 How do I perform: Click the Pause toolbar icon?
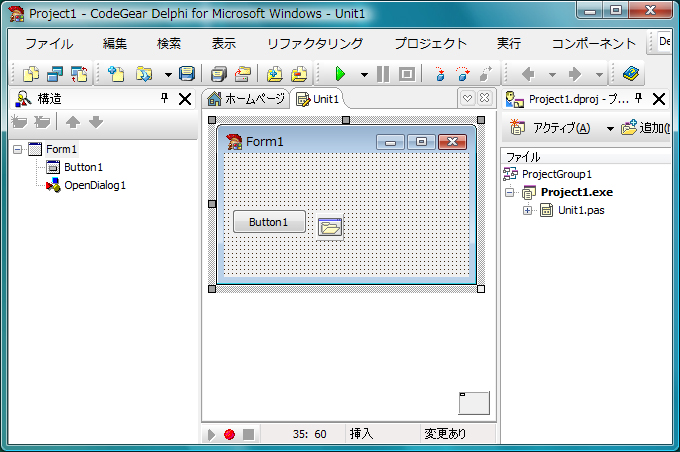click(x=383, y=74)
